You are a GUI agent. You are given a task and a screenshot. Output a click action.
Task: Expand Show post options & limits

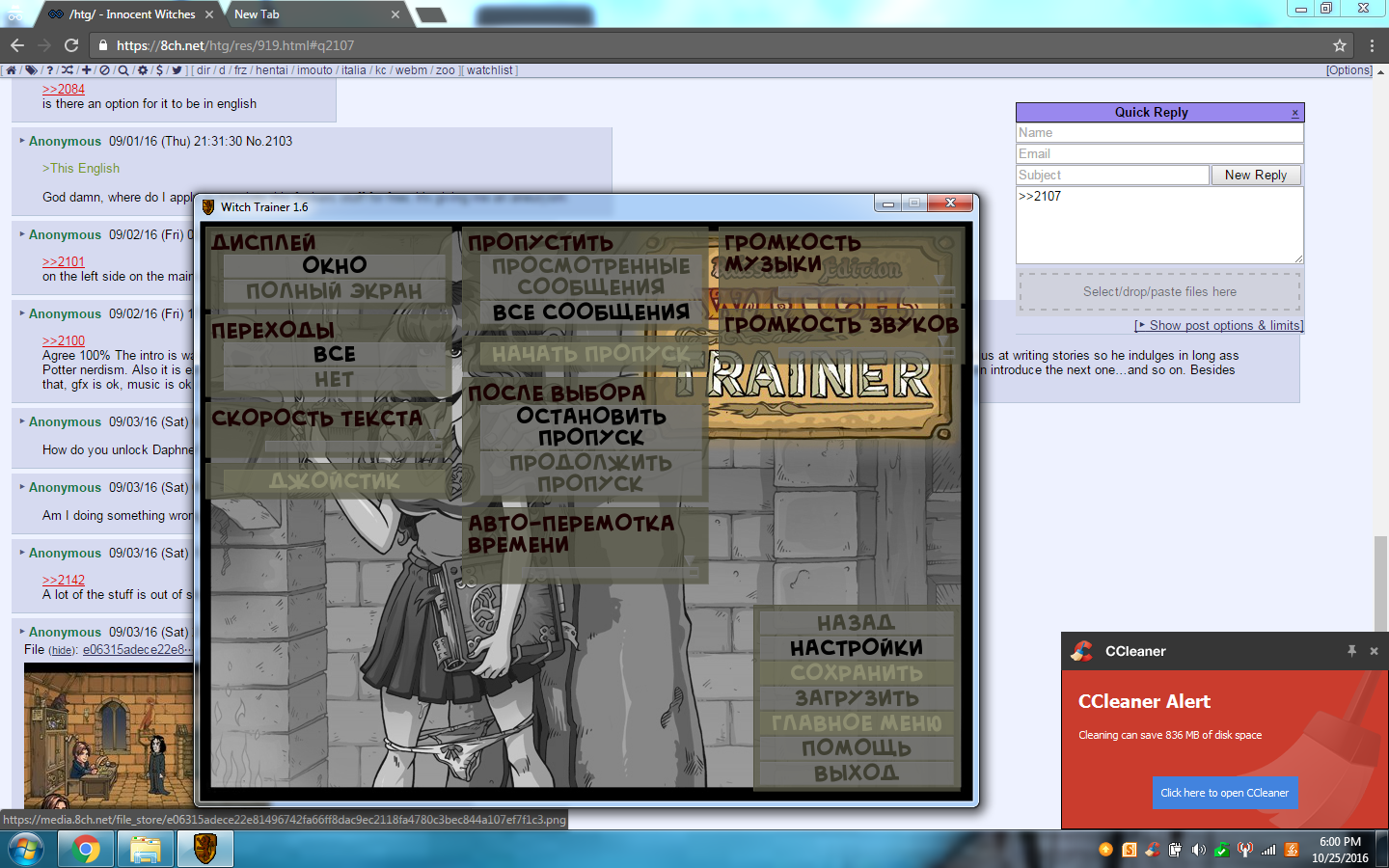click(x=1219, y=326)
